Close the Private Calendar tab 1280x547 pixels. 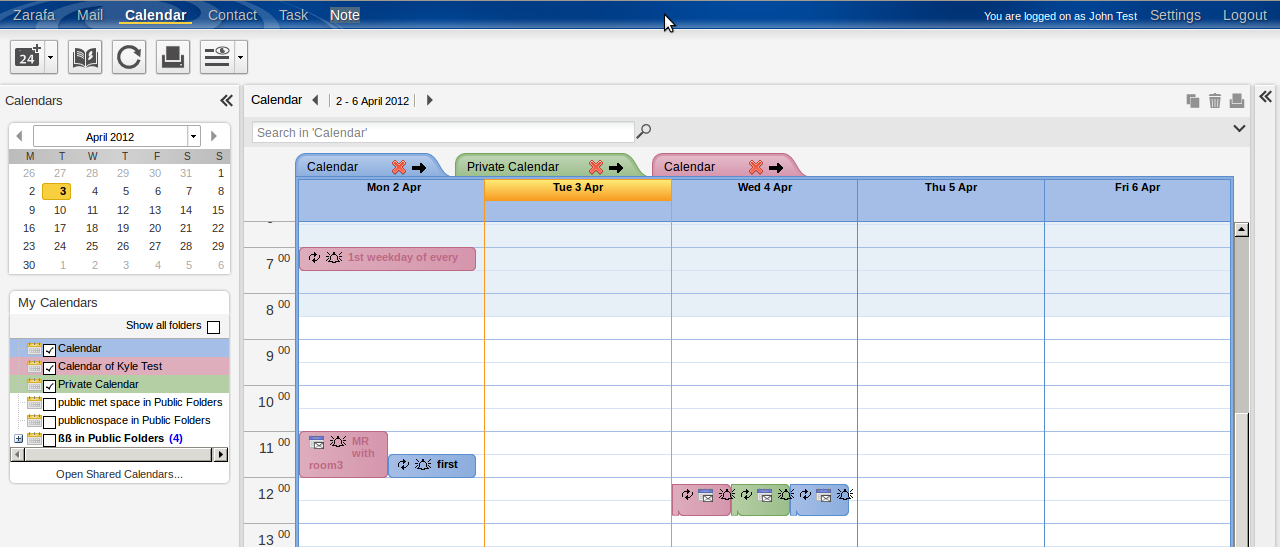click(x=596, y=167)
